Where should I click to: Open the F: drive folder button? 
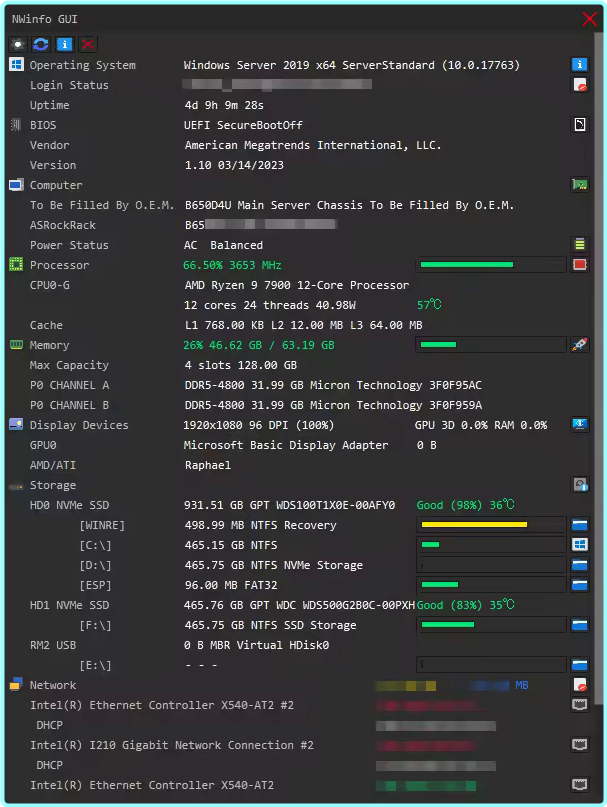coord(579,625)
